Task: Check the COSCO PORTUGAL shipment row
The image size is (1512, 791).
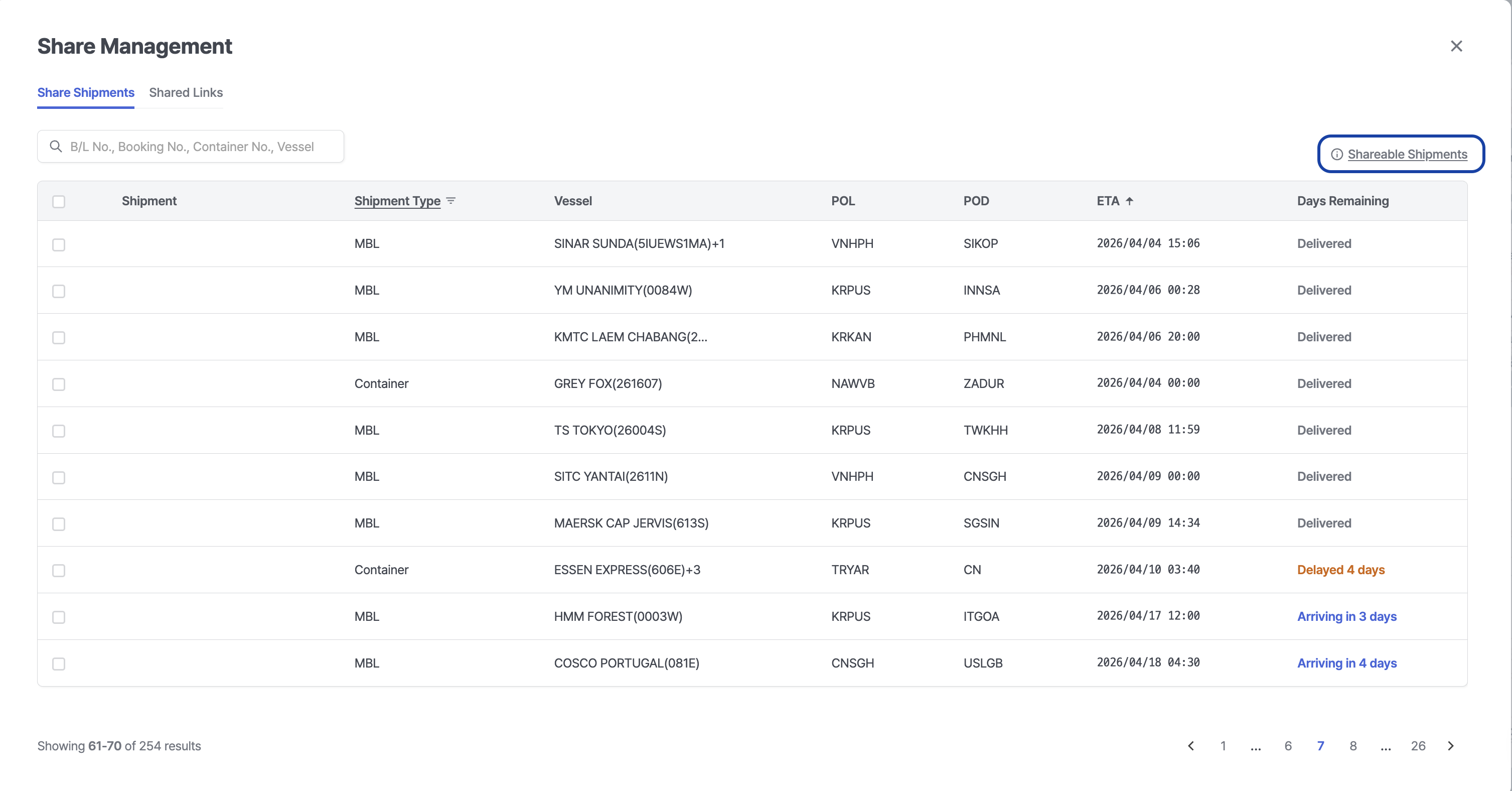Action: 59,664
